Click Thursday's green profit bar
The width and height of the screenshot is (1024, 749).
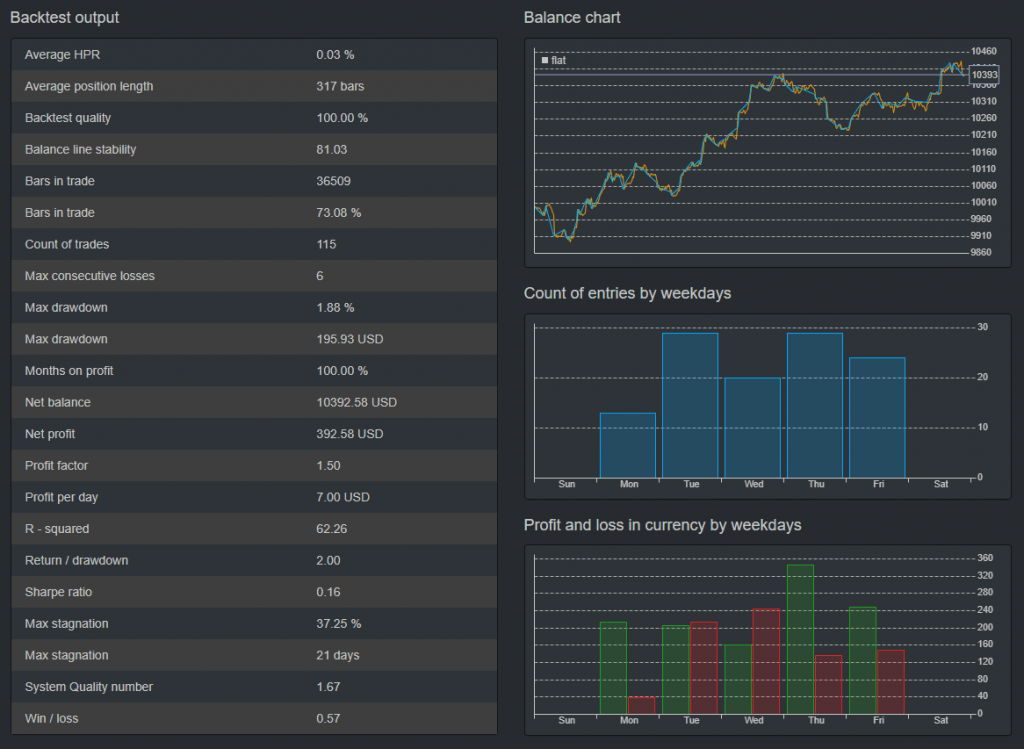point(800,640)
